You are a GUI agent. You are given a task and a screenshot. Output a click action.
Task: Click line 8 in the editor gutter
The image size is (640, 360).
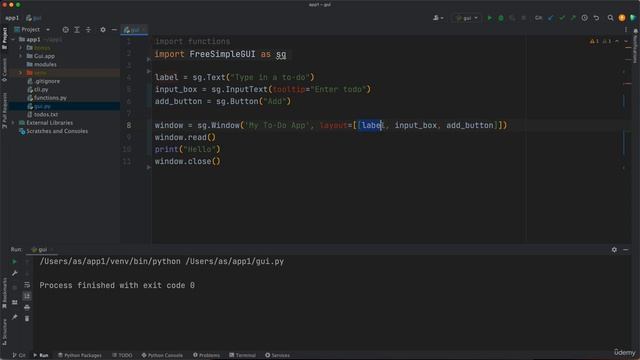coord(129,125)
